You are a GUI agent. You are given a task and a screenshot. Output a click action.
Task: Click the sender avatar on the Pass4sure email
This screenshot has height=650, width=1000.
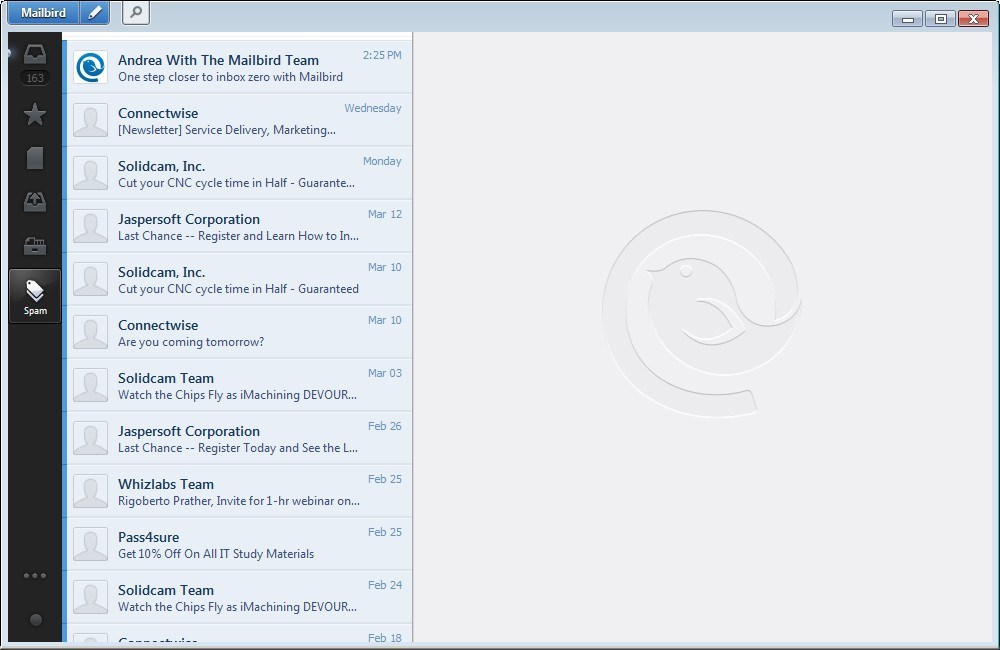pos(90,543)
